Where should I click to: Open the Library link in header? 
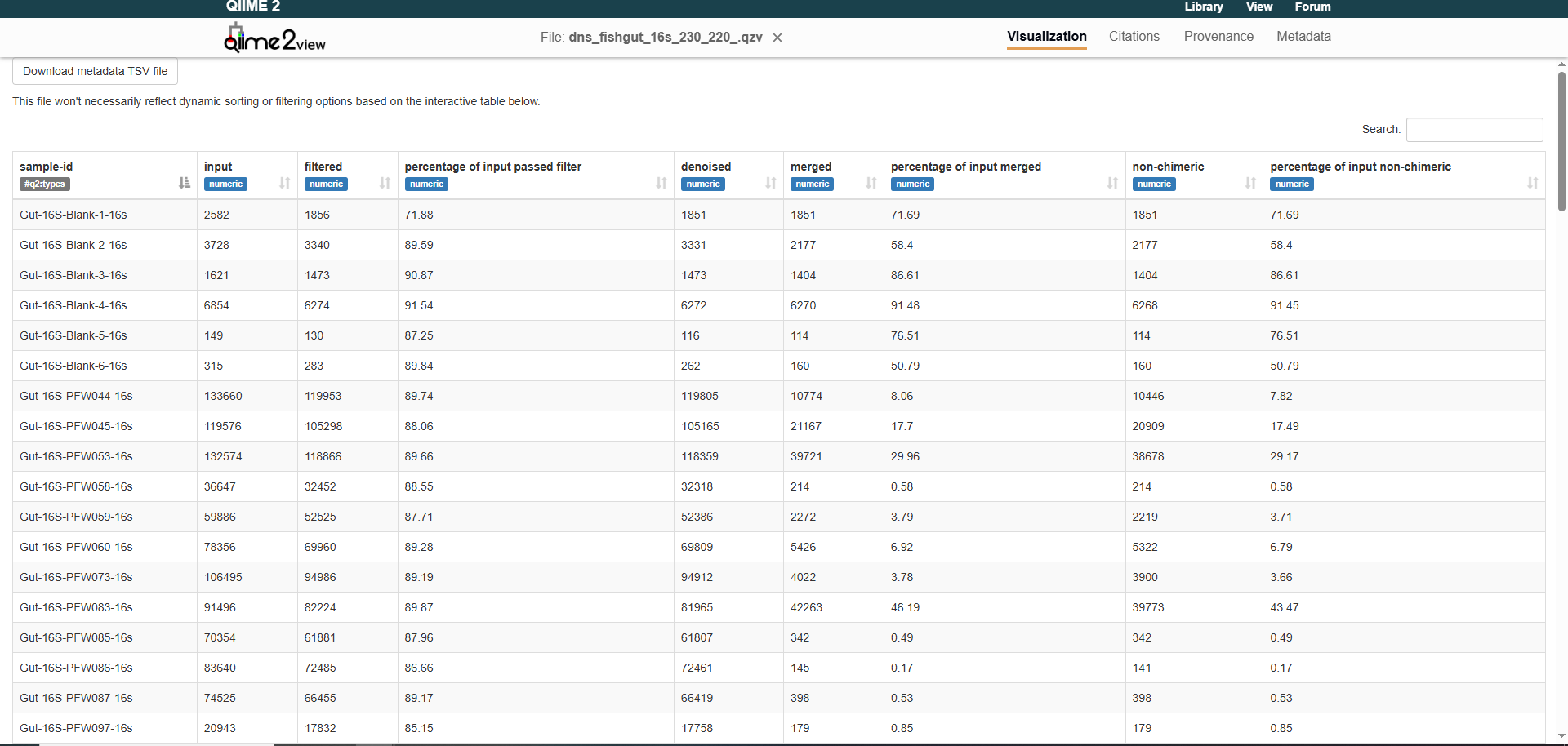coord(1203,7)
